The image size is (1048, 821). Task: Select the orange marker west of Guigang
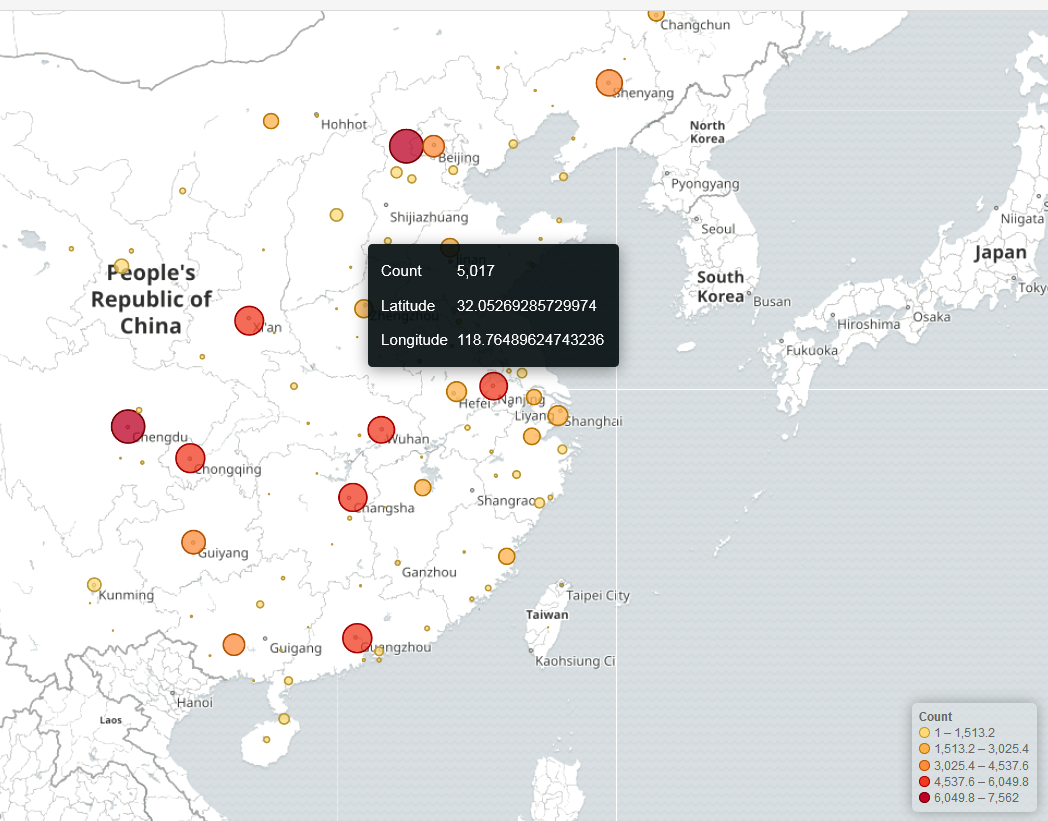(x=234, y=644)
